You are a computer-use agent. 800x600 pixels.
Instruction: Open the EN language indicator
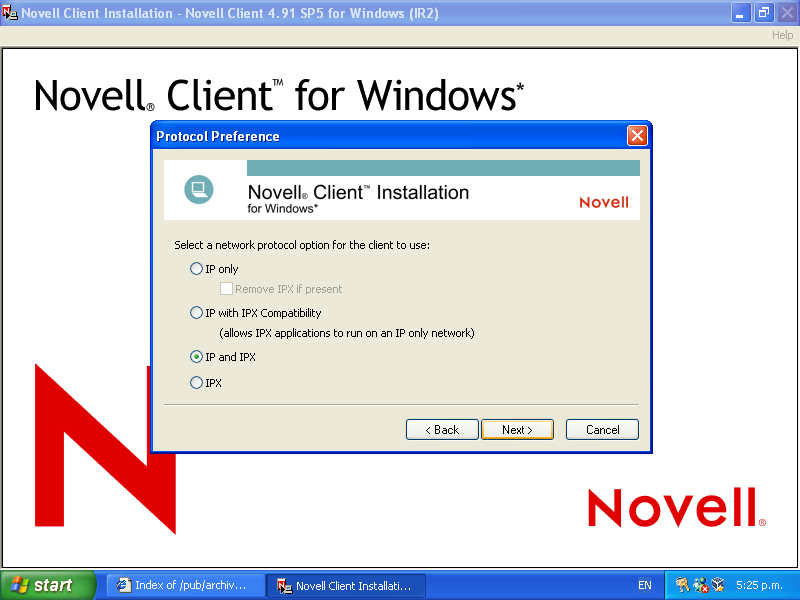645,585
